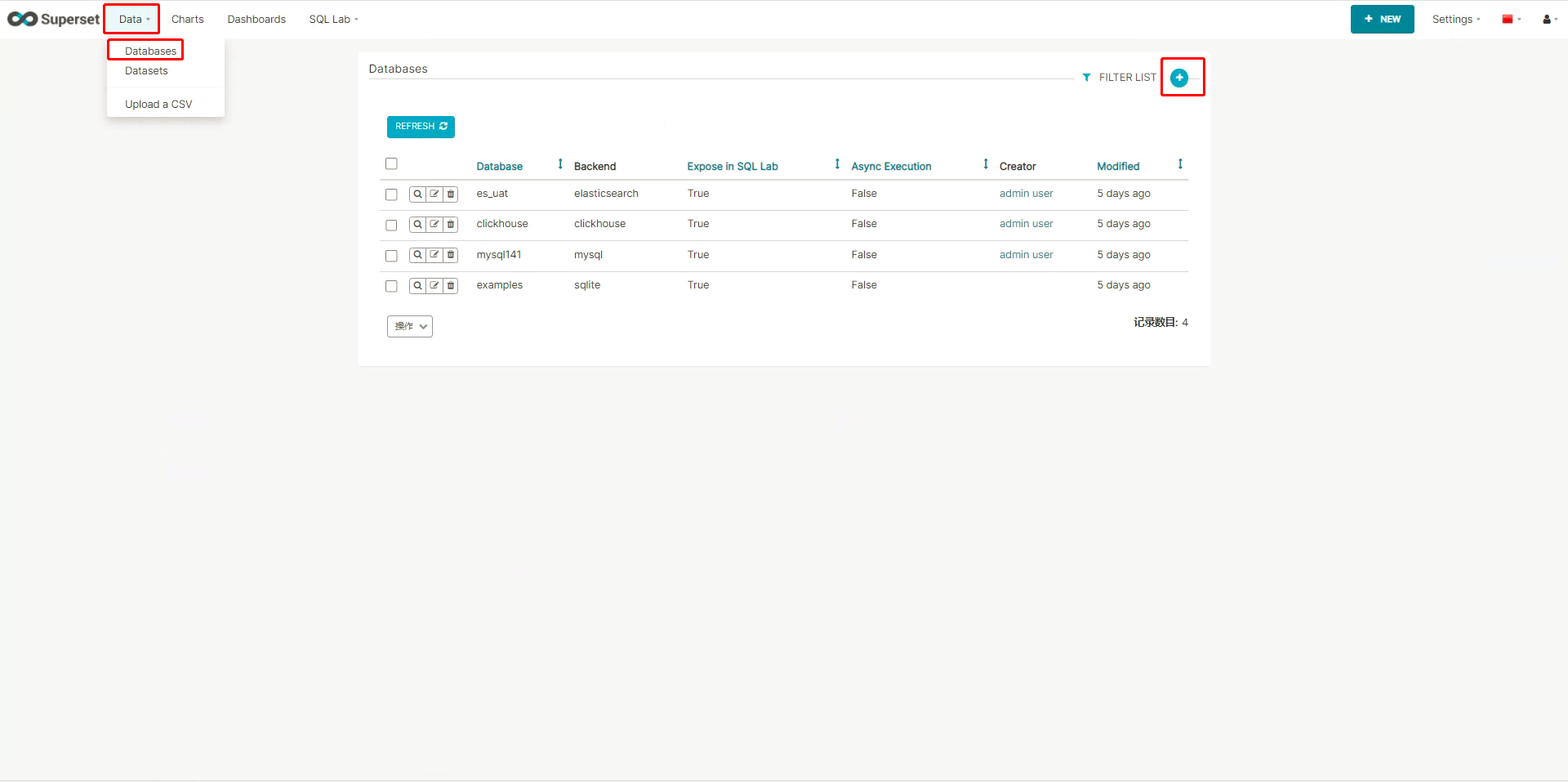Sort by Expose in SQL Lab header
The width and height of the screenshot is (1568, 782).
(x=733, y=166)
